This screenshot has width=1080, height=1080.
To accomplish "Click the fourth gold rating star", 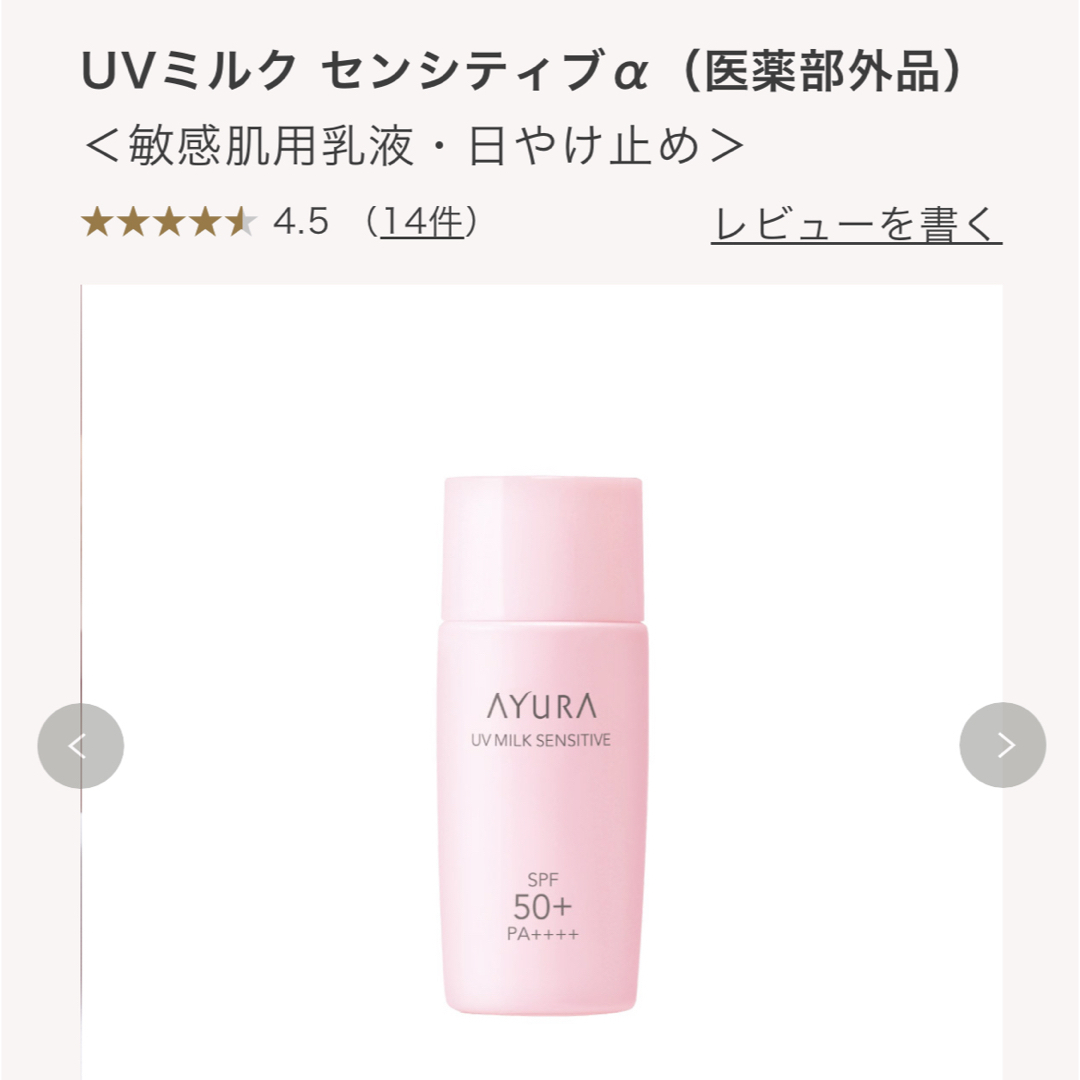I will (x=205, y=222).
